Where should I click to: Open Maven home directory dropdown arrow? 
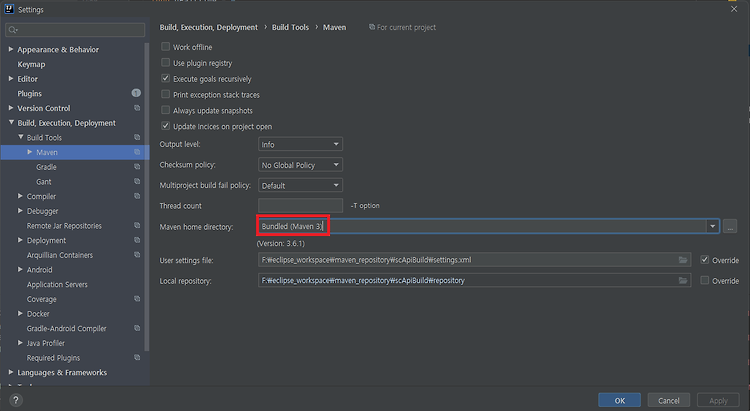[x=713, y=226]
